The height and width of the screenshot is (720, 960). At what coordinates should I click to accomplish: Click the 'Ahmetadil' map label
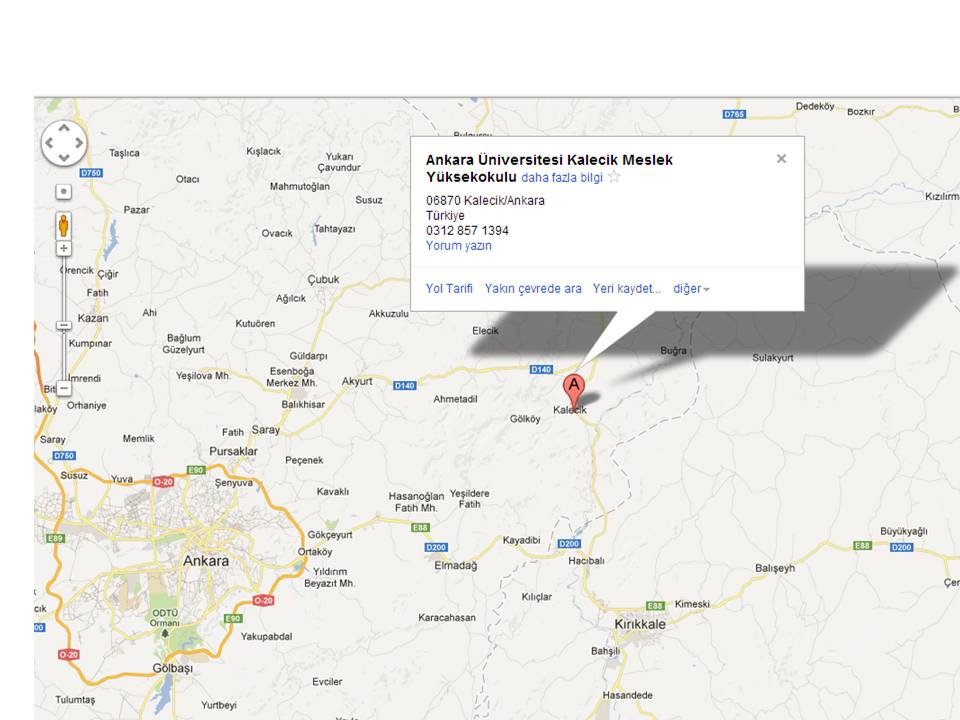(x=455, y=399)
